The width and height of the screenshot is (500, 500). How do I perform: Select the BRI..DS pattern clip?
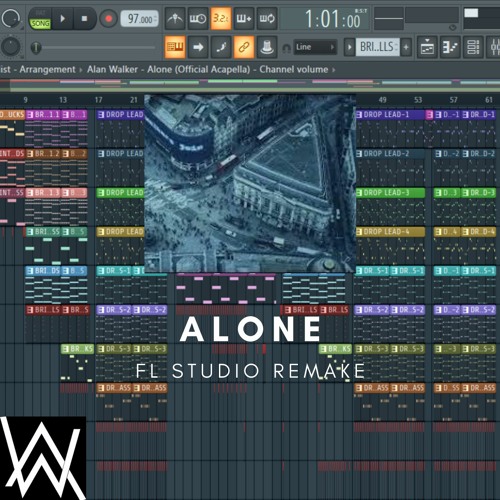tap(43, 271)
